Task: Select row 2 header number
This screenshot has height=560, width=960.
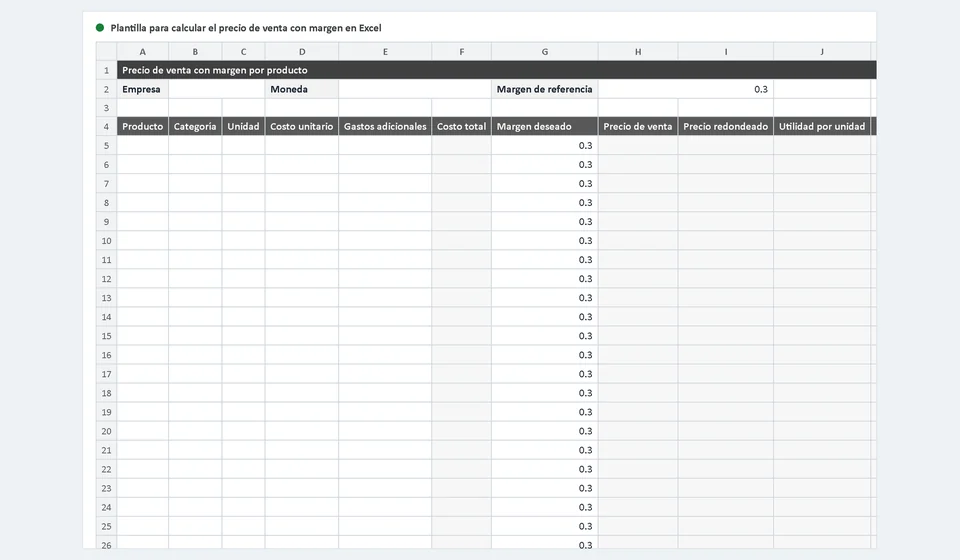Action: click(107, 89)
